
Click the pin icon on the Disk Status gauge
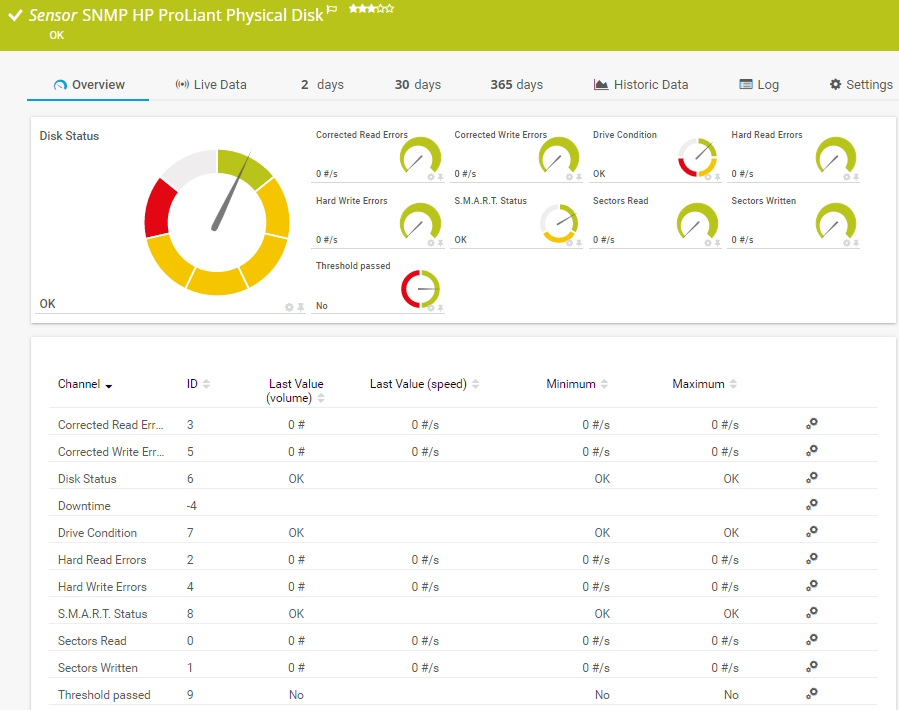point(300,307)
